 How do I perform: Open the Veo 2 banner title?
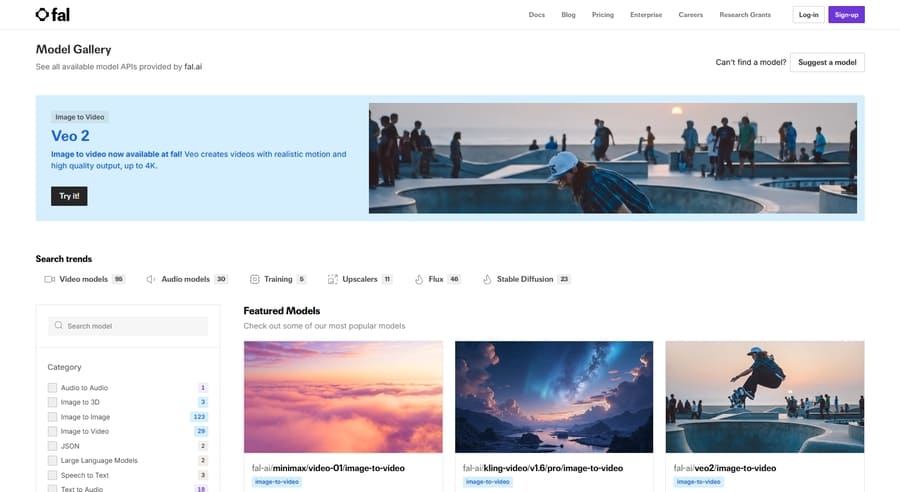click(70, 136)
